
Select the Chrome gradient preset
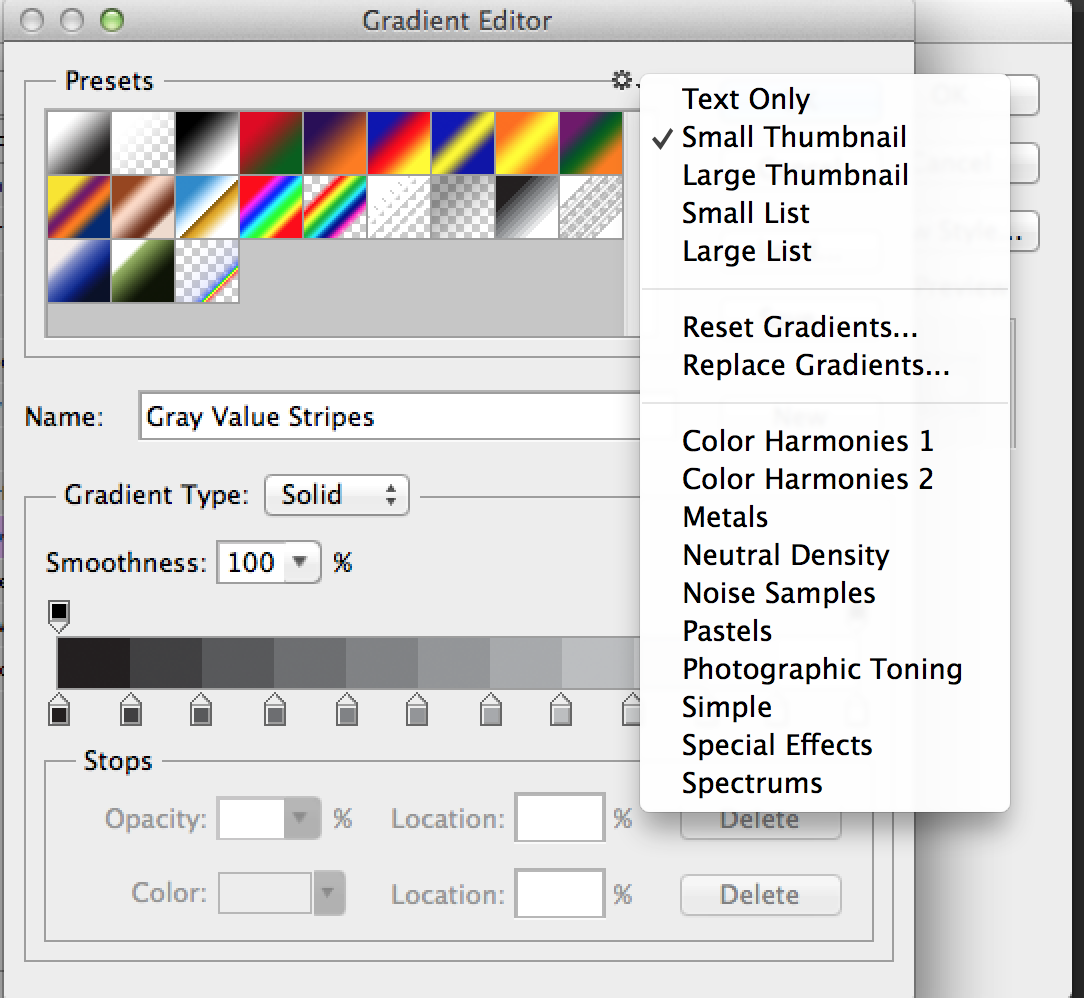click(206, 207)
